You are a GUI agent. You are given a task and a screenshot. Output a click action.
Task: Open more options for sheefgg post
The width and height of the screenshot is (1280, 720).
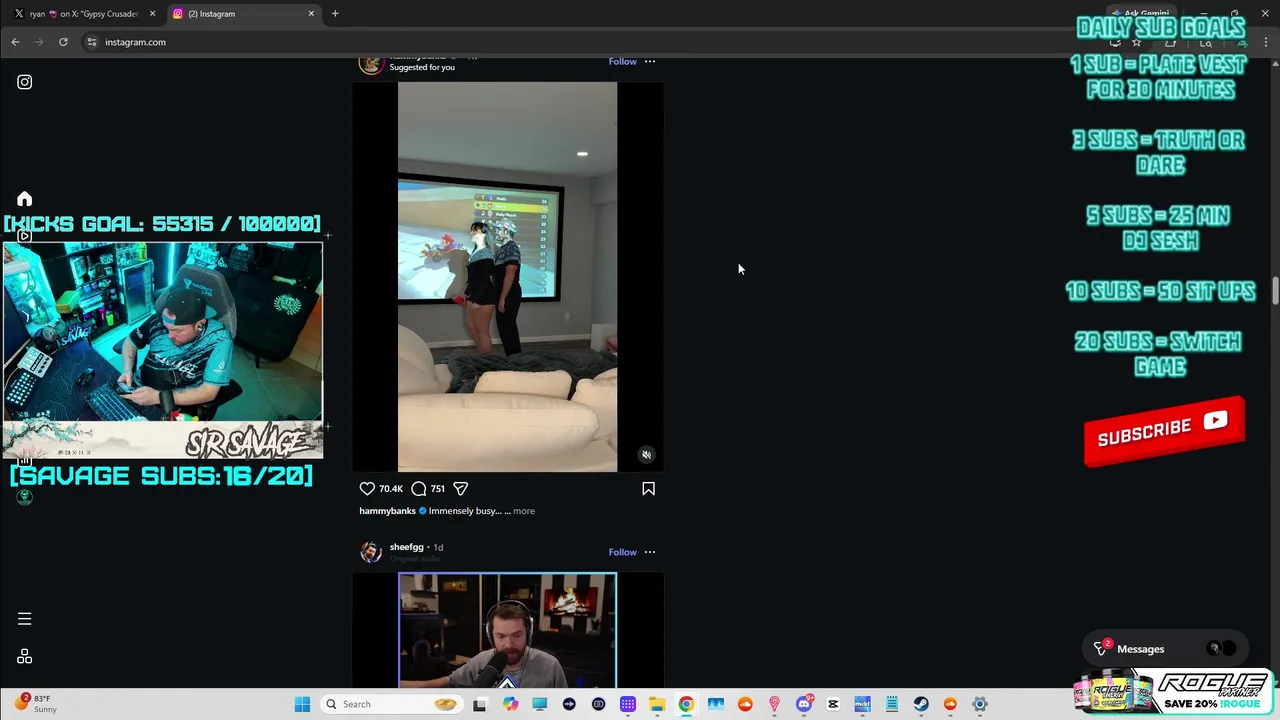[x=650, y=552]
